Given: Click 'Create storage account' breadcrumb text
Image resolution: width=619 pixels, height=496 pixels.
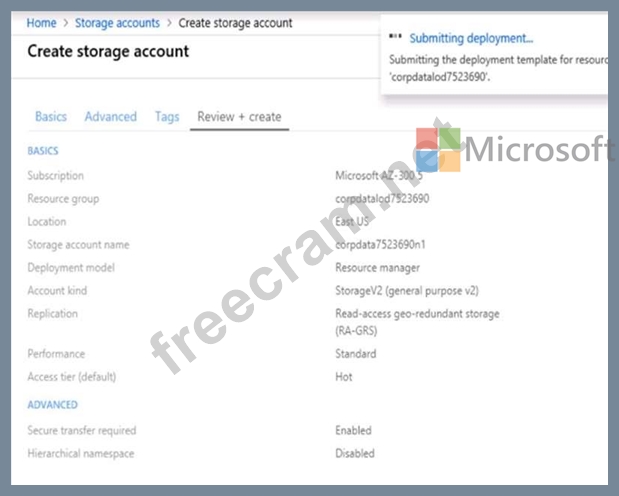Looking at the screenshot, I should point(235,23).
